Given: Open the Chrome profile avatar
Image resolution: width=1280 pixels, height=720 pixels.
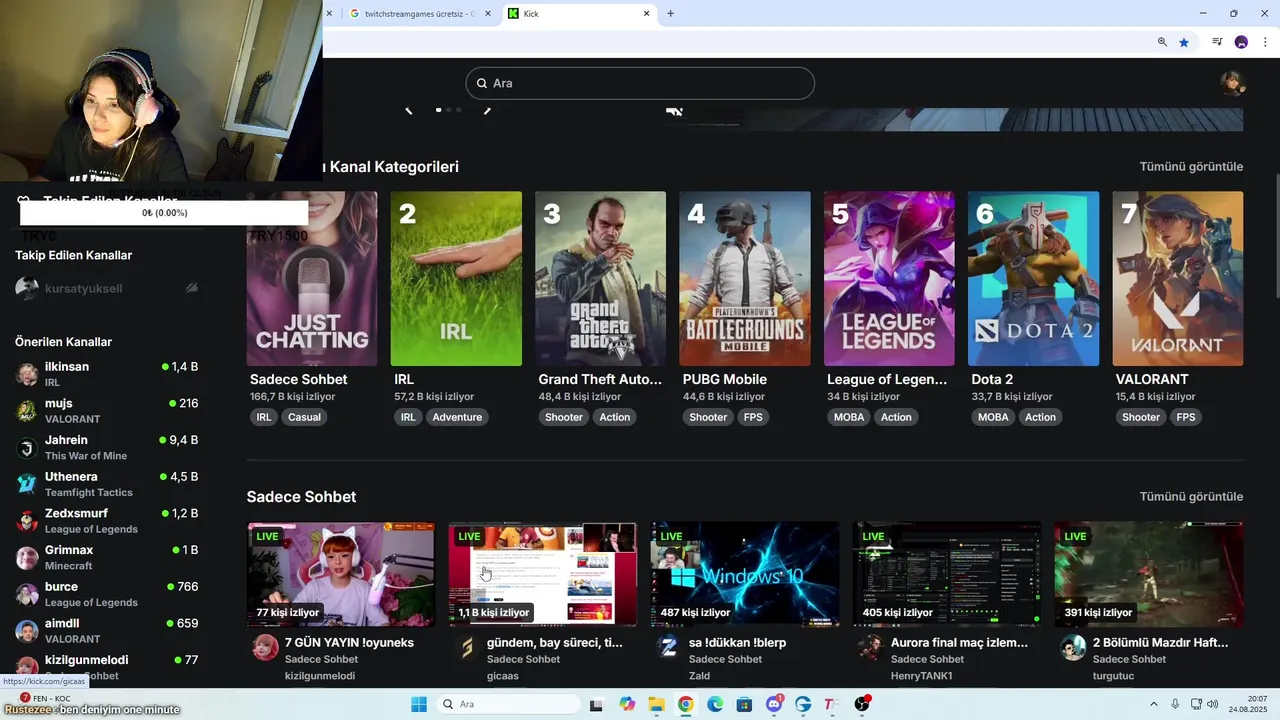Looking at the screenshot, I should (x=1241, y=42).
